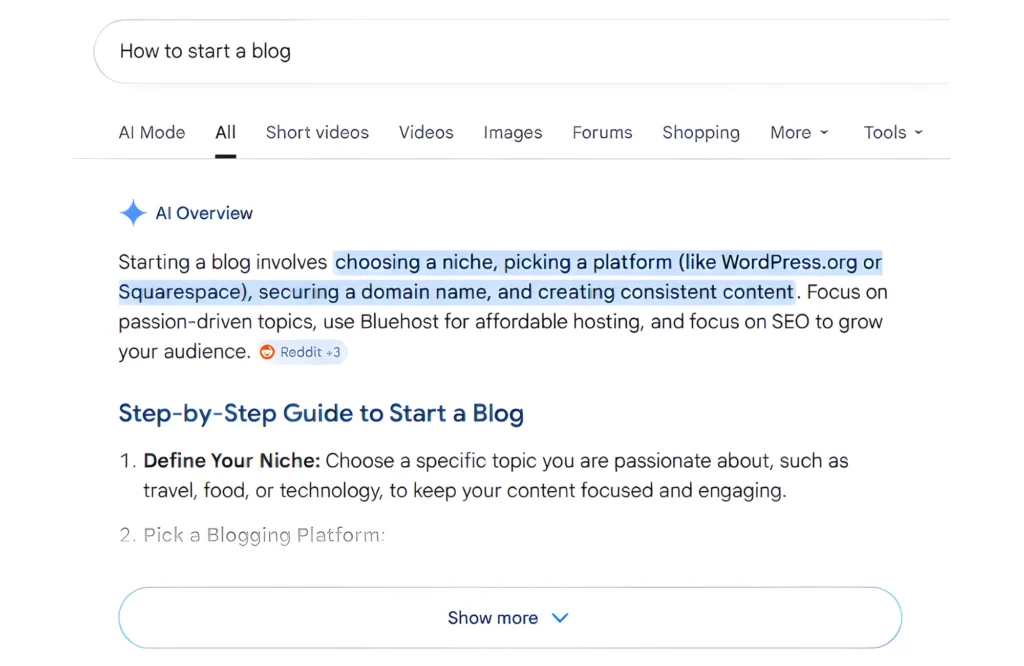
Task: Expand the Tools dropdown menu
Action: pos(893,133)
